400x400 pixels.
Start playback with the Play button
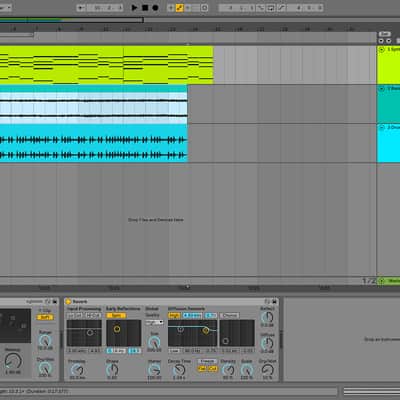pyautogui.click(x=134, y=7)
